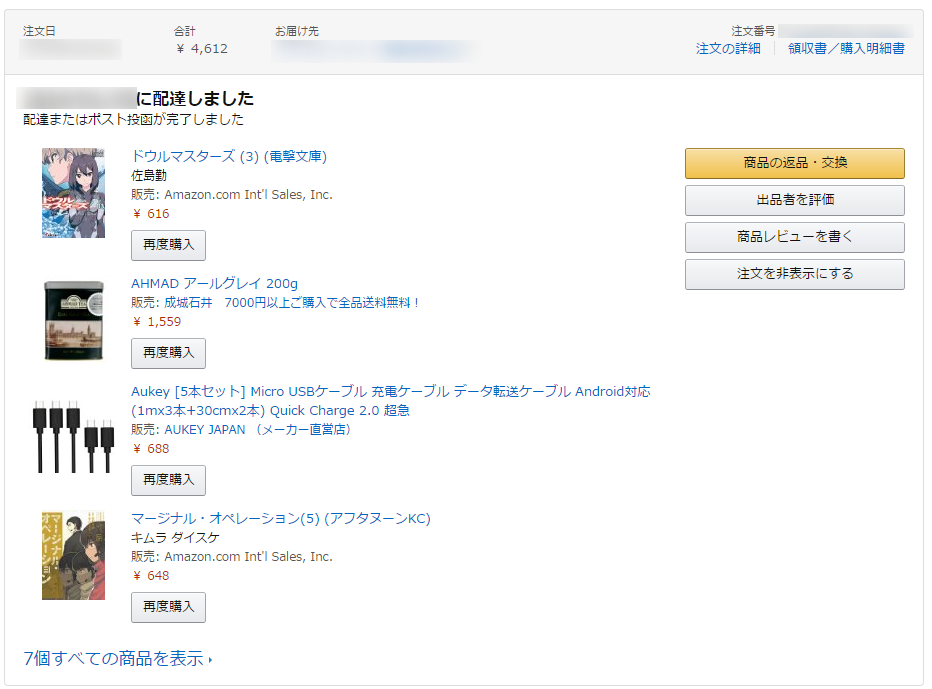Expand 7個すべての商品を表示

[116, 659]
